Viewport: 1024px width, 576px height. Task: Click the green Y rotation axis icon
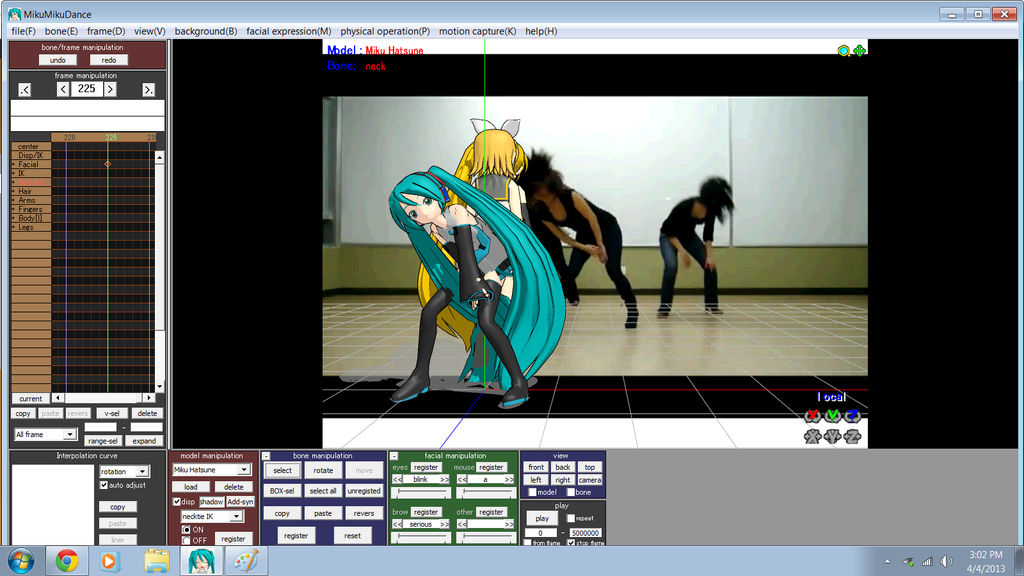832,415
